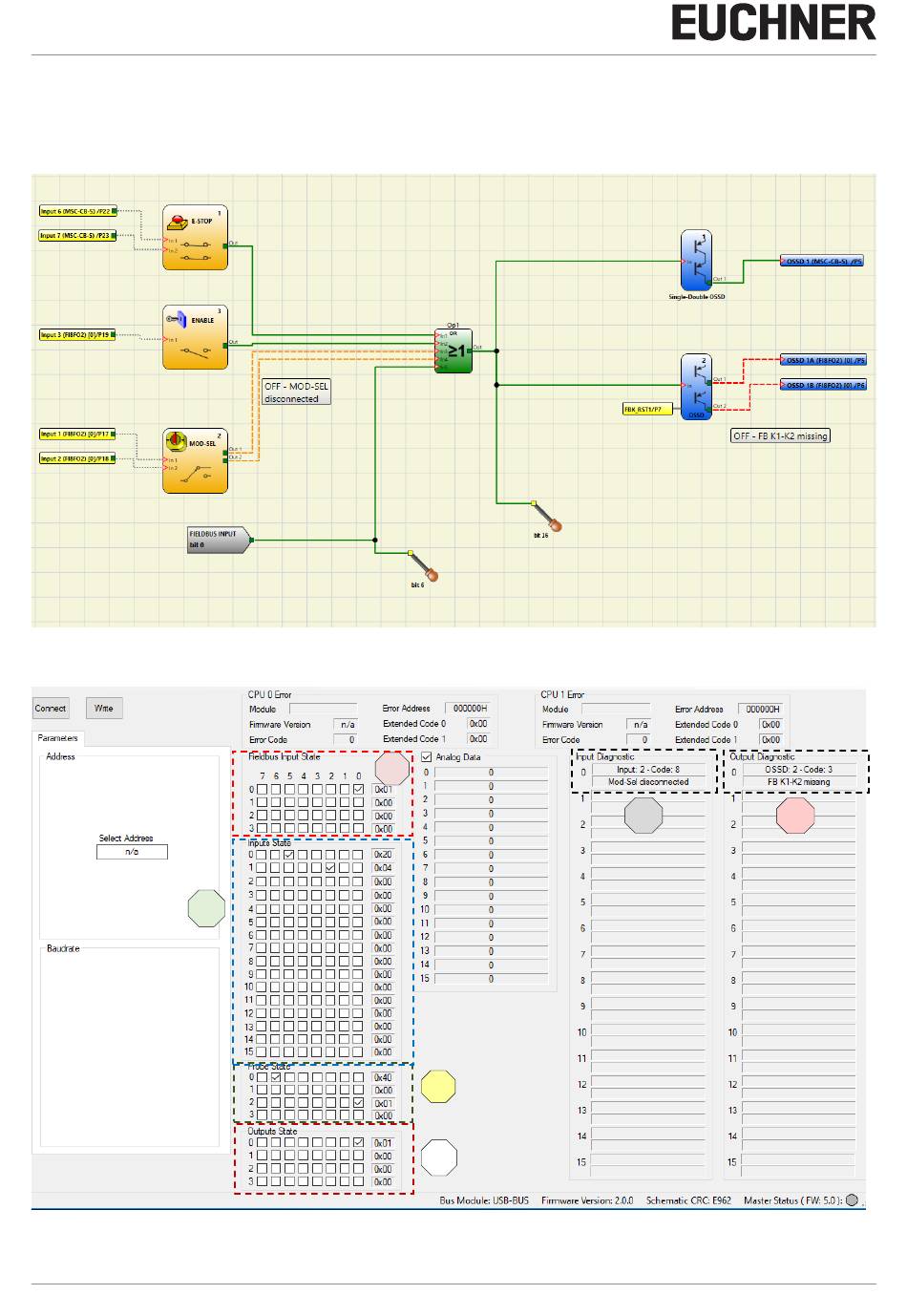Image resolution: width=907 pixels, height=1316 pixels.
Task: Click 'Bus Module: USB-BUS' in the status bar
Action: tap(484, 1200)
